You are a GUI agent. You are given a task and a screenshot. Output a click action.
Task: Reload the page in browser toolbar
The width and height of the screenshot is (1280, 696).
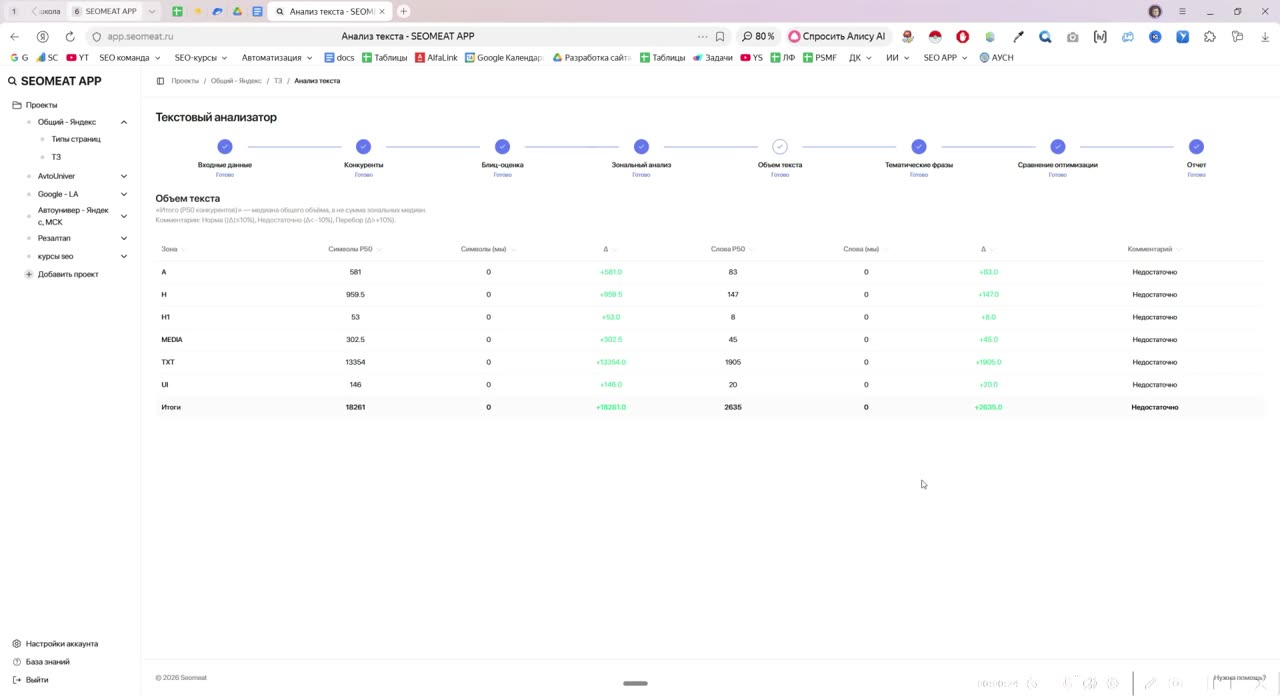click(70, 36)
